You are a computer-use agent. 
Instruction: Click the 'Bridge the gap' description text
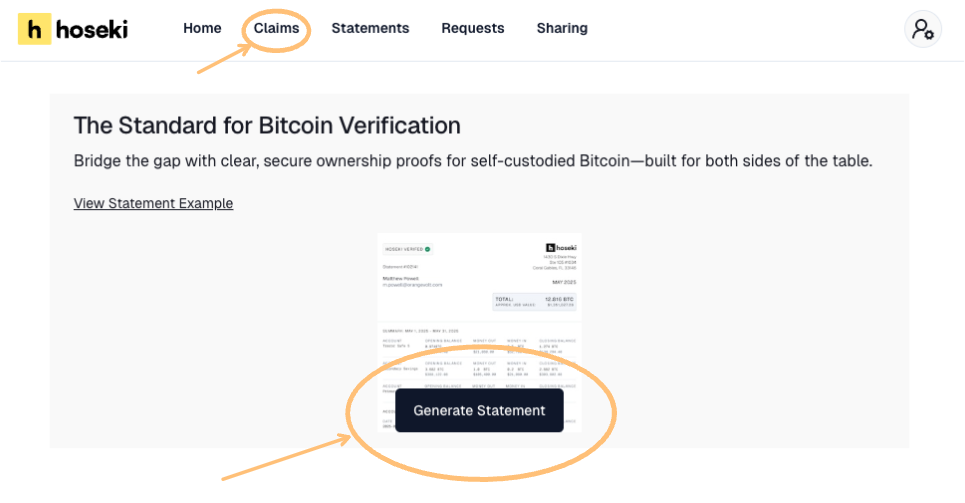coord(473,161)
